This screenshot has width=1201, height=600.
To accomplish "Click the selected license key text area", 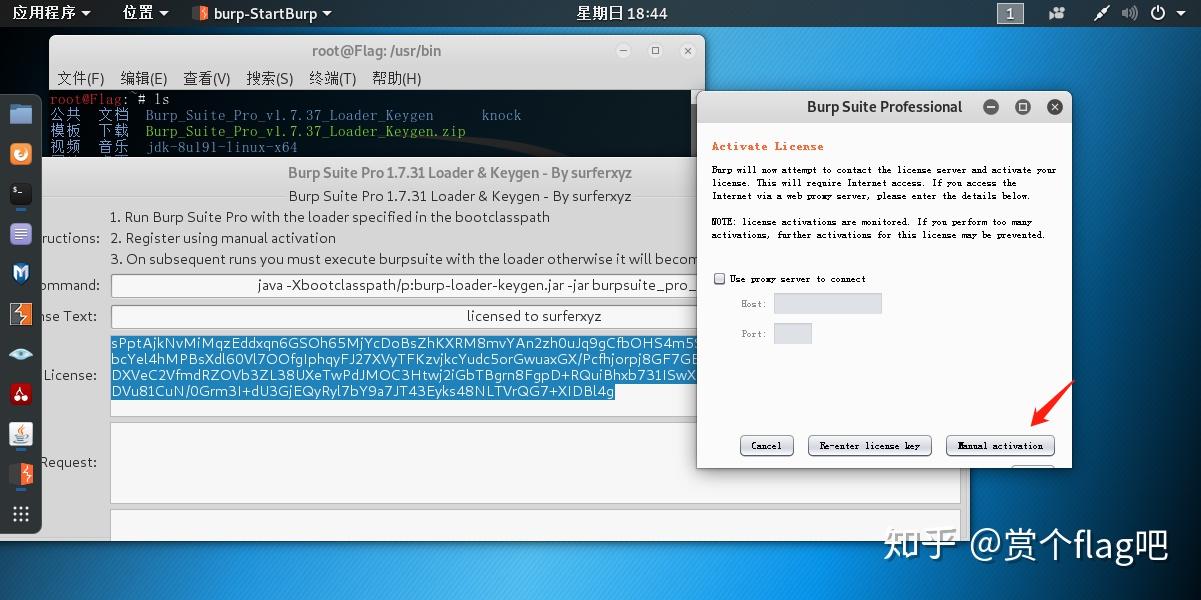I will (x=403, y=375).
